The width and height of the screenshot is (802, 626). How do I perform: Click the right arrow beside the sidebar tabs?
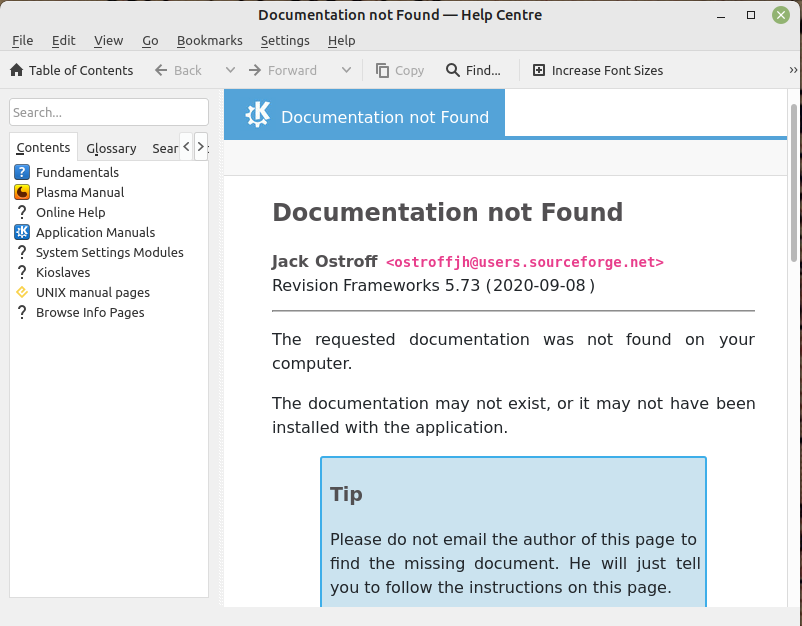(x=200, y=146)
